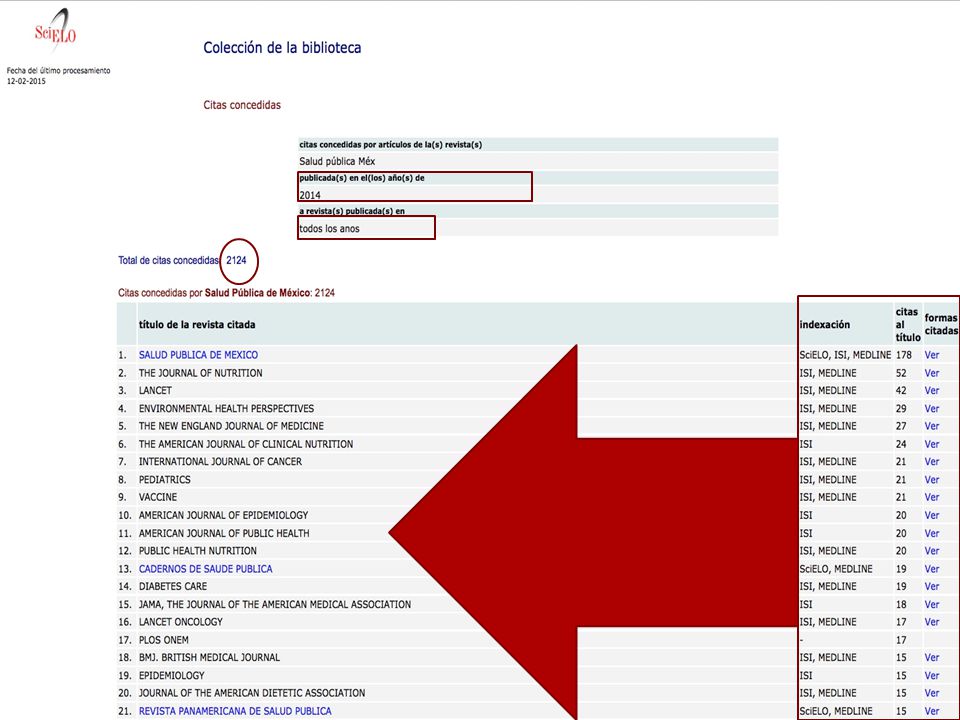
Task: Click the total citations number 2124
Action: [x=236, y=260]
